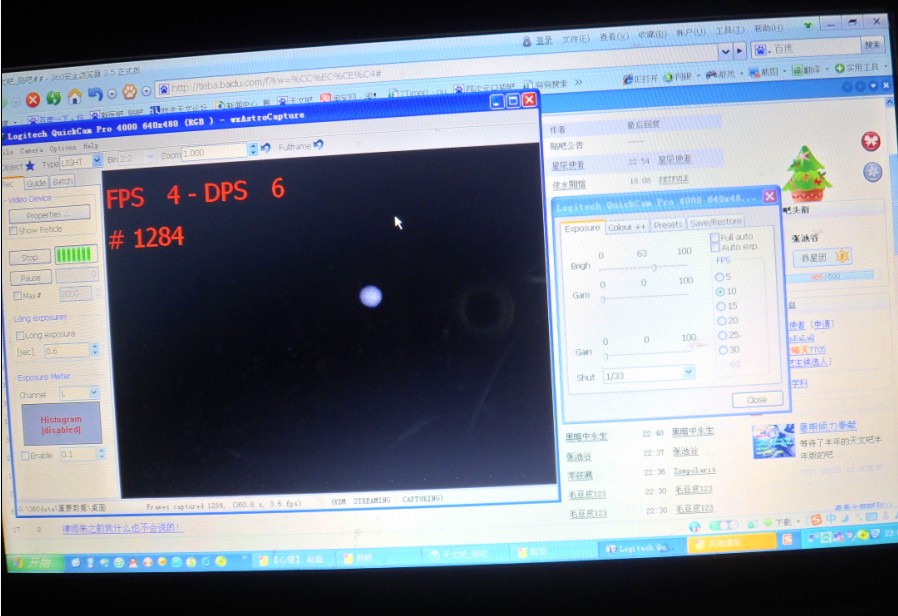Toggle the Show Reticle checkbox
Image resolution: width=898 pixels, height=616 pixels.
click(x=13, y=231)
